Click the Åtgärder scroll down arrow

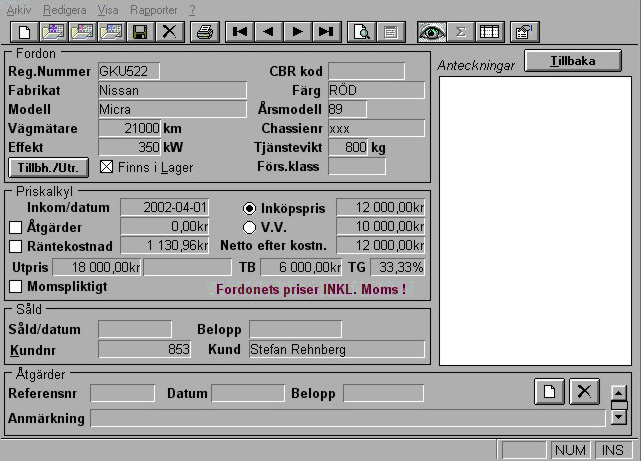(x=619, y=416)
